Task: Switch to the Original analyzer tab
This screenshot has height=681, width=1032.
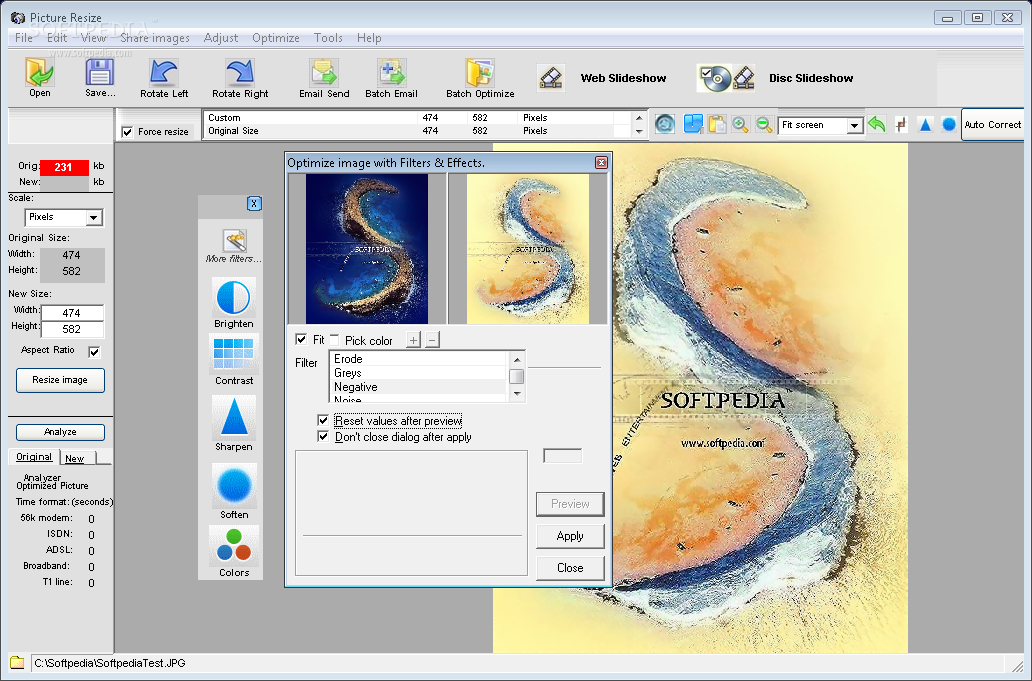Action: [34, 457]
